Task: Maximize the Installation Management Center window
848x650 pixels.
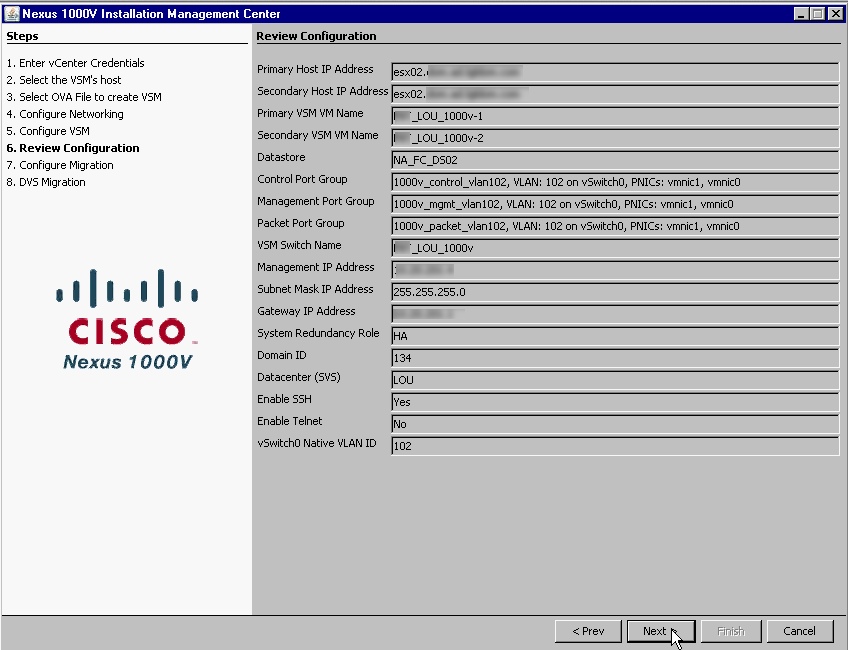Action: point(818,14)
